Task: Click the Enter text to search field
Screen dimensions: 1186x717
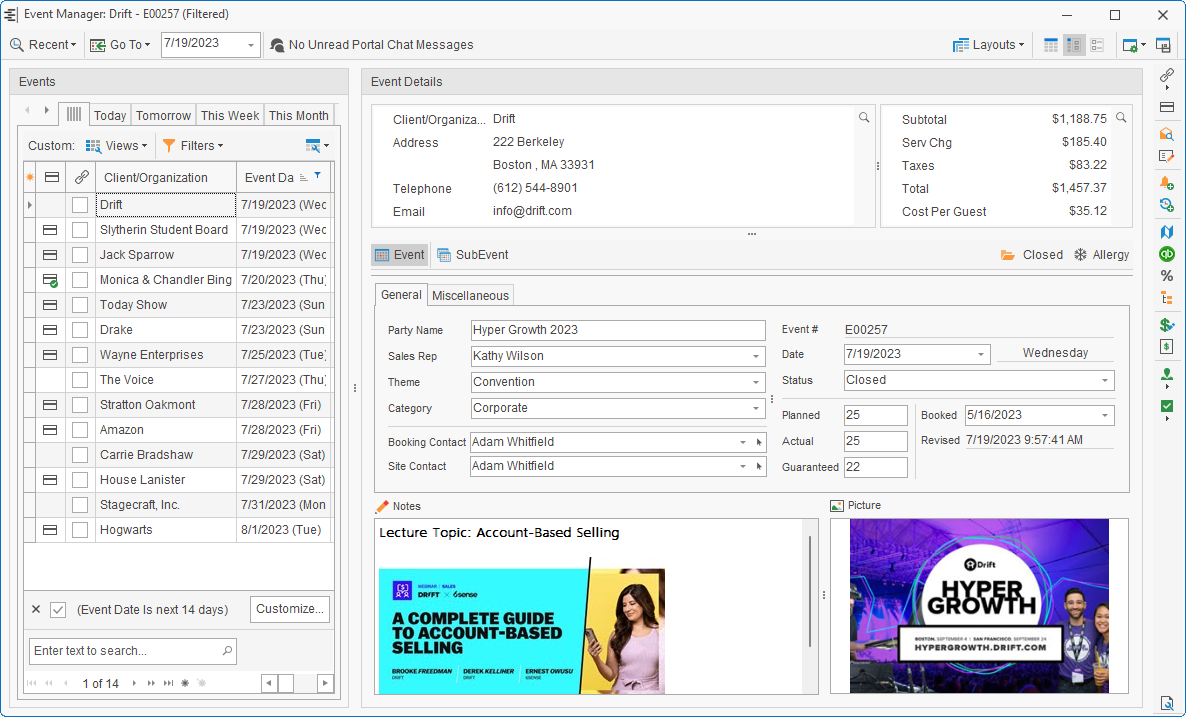Action: [132, 651]
